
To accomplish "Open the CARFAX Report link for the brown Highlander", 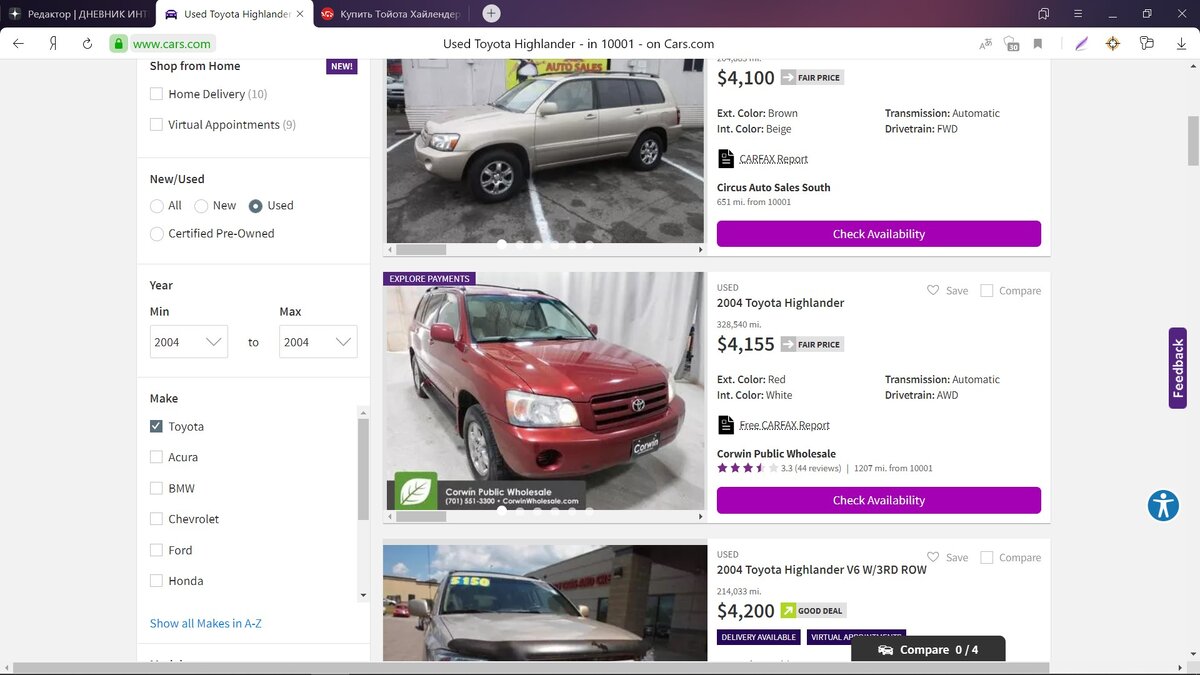I will [x=774, y=159].
